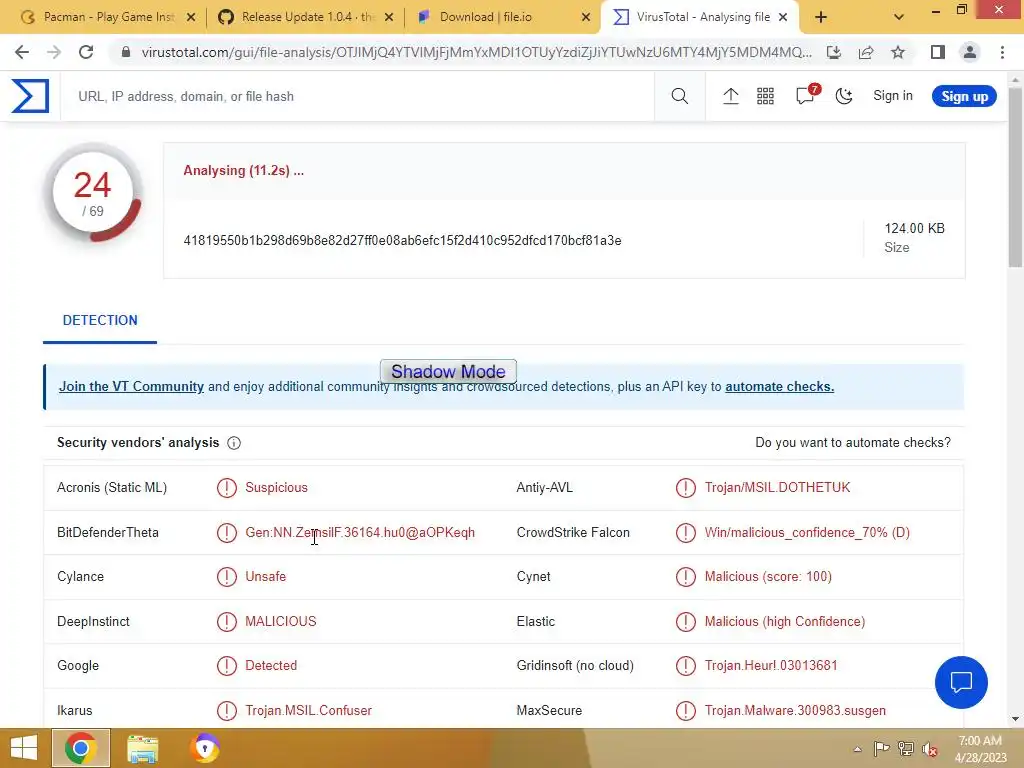Image resolution: width=1024 pixels, height=768 pixels.
Task: Click the browser forward arrow
Action: [x=54, y=52]
